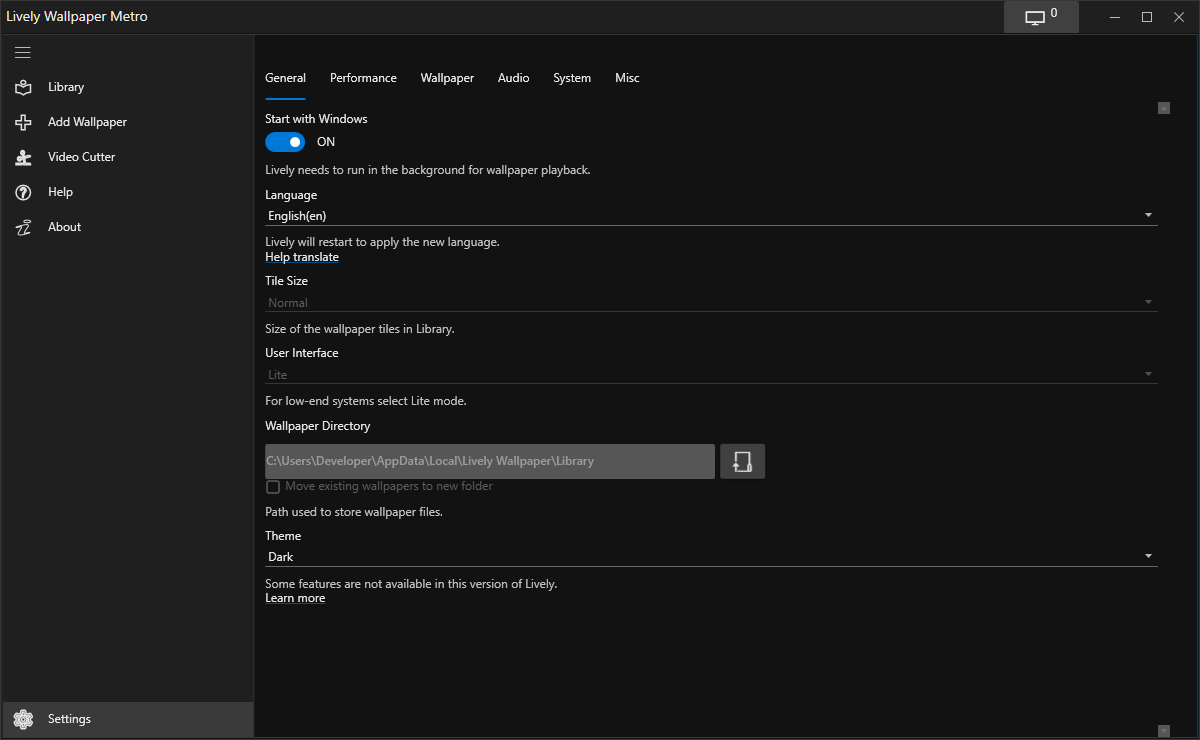This screenshot has width=1200, height=740.
Task: Switch to the Performance tab
Action: click(363, 78)
